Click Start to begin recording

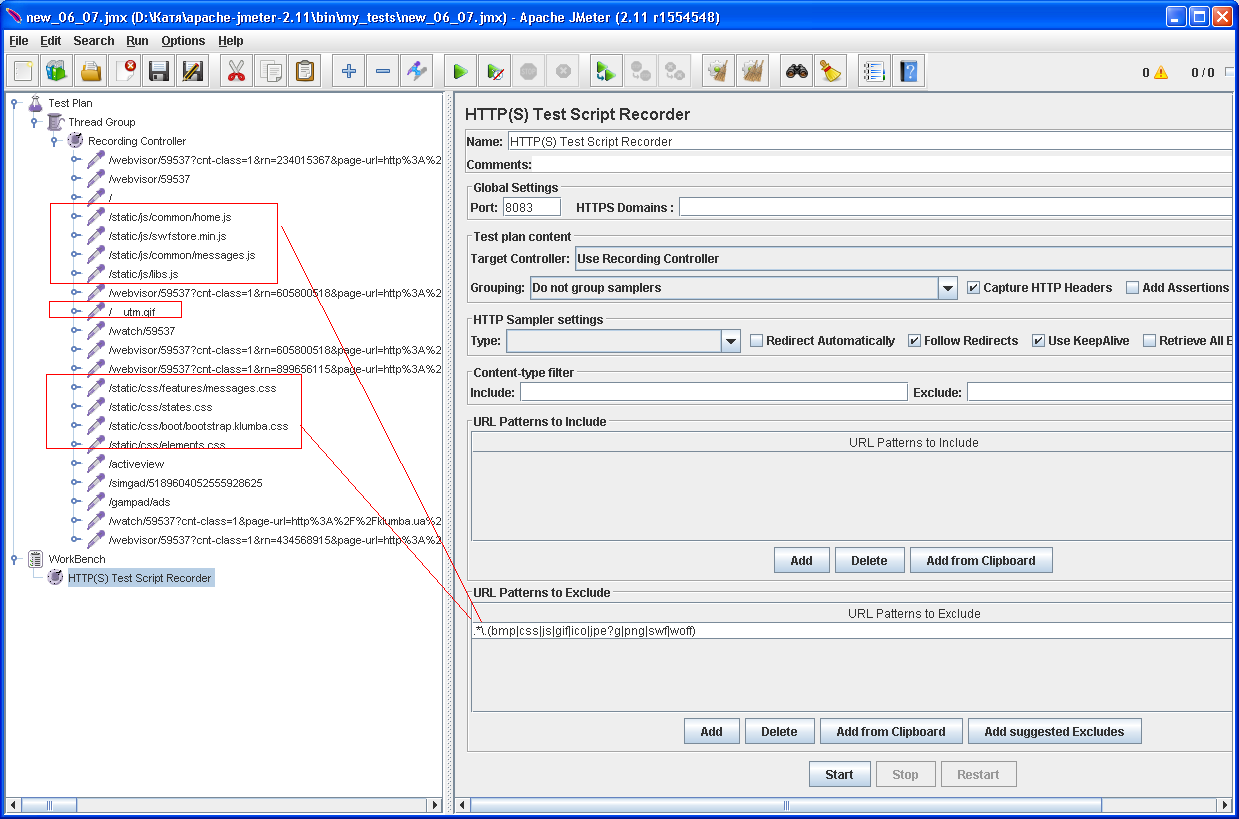click(x=839, y=773)
